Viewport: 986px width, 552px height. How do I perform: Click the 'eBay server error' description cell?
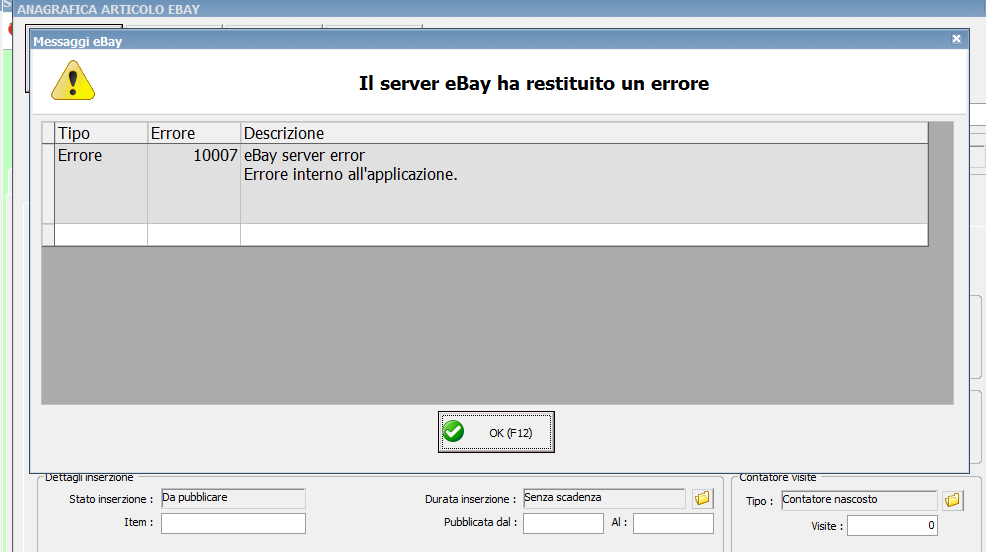pos(584,184)
